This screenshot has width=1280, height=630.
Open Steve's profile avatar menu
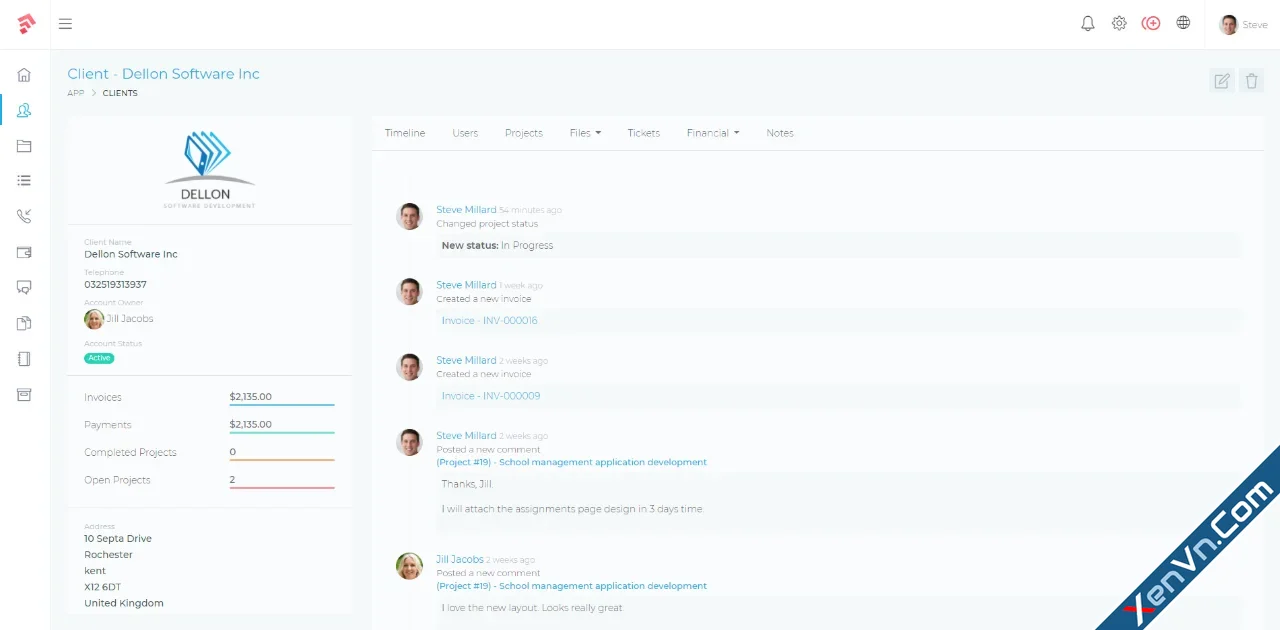click(1229, 23)
